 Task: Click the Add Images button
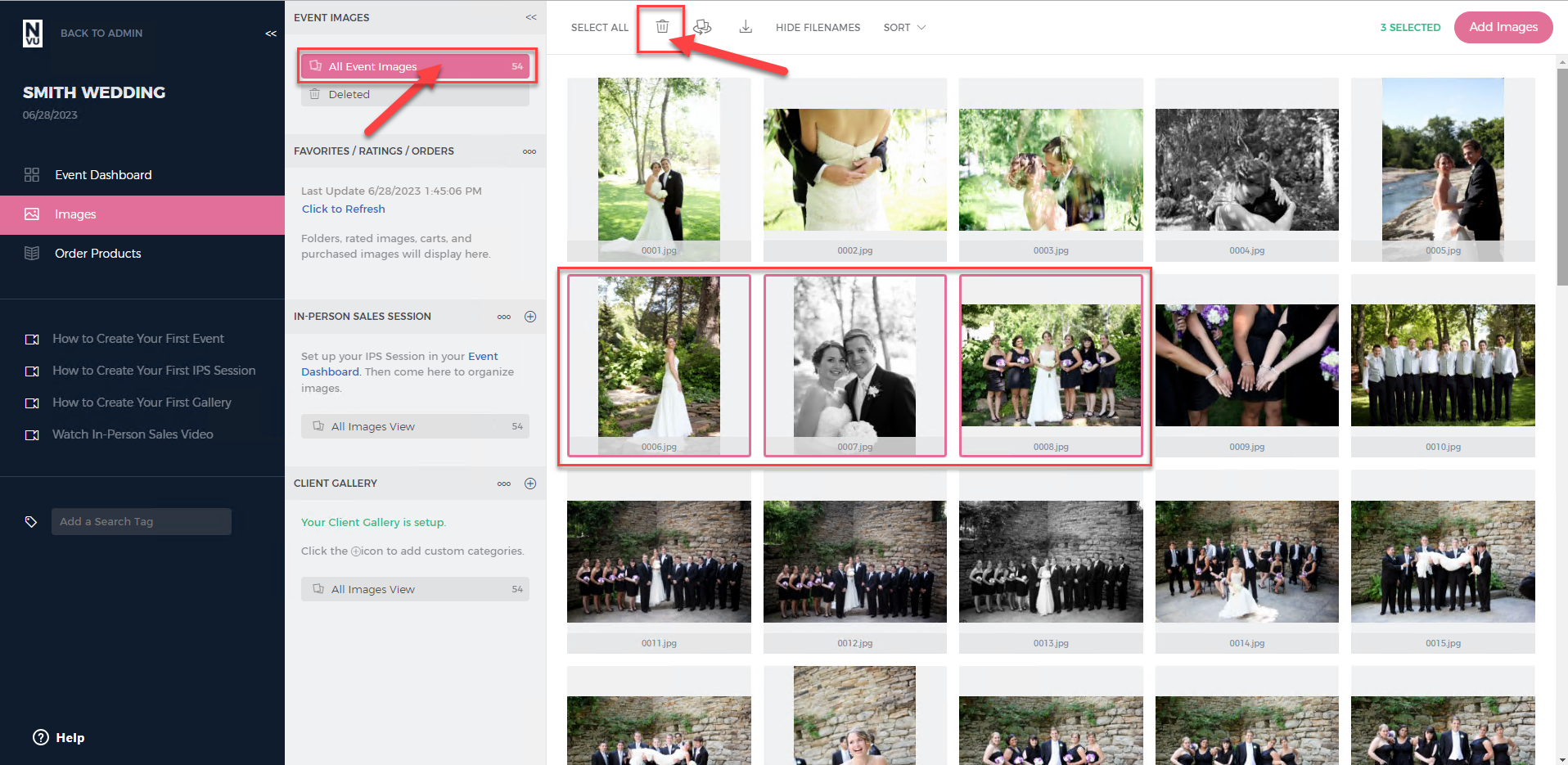point(1503,27)
